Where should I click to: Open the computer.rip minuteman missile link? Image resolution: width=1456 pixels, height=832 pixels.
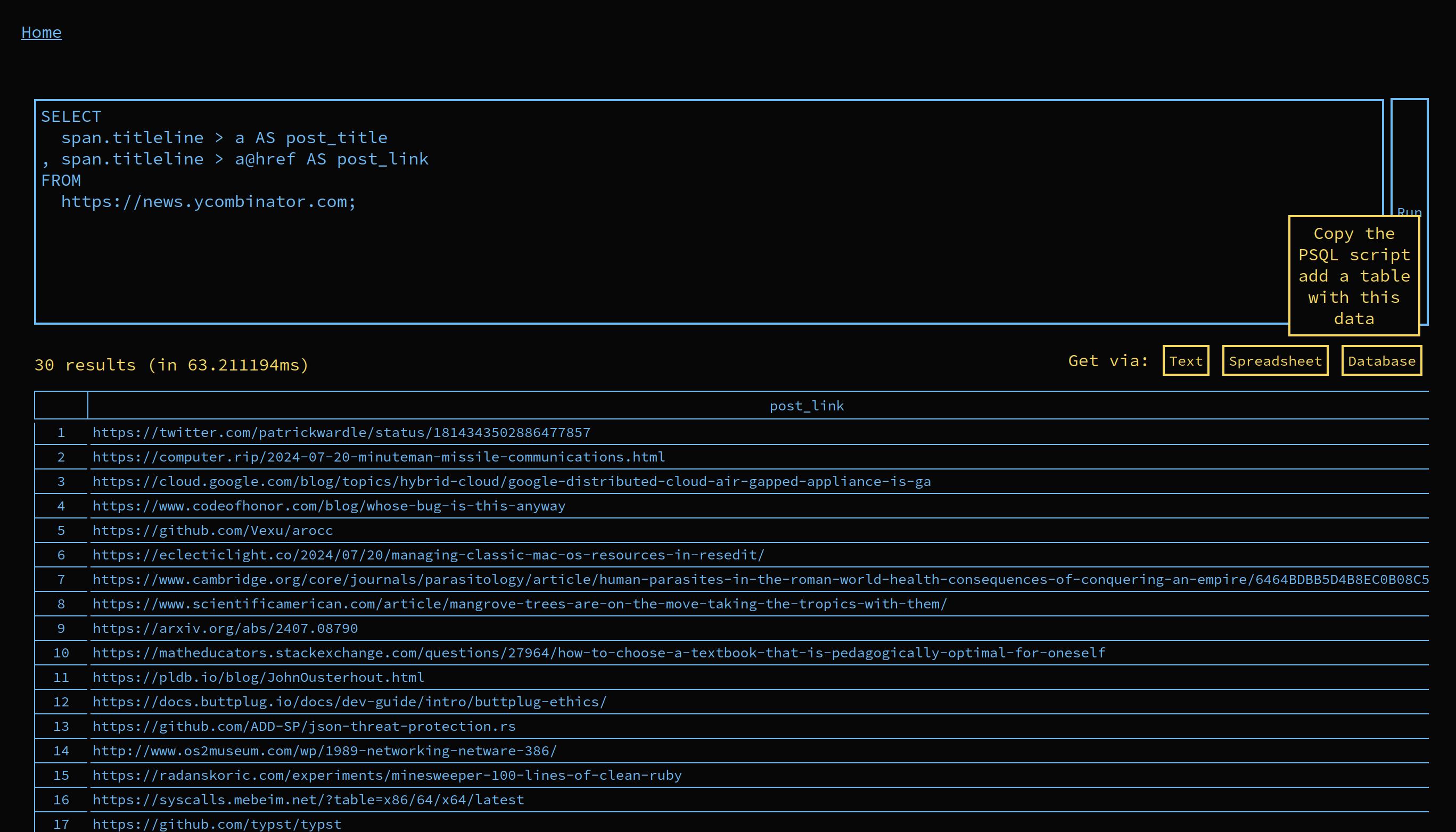(x=379, y=457)
